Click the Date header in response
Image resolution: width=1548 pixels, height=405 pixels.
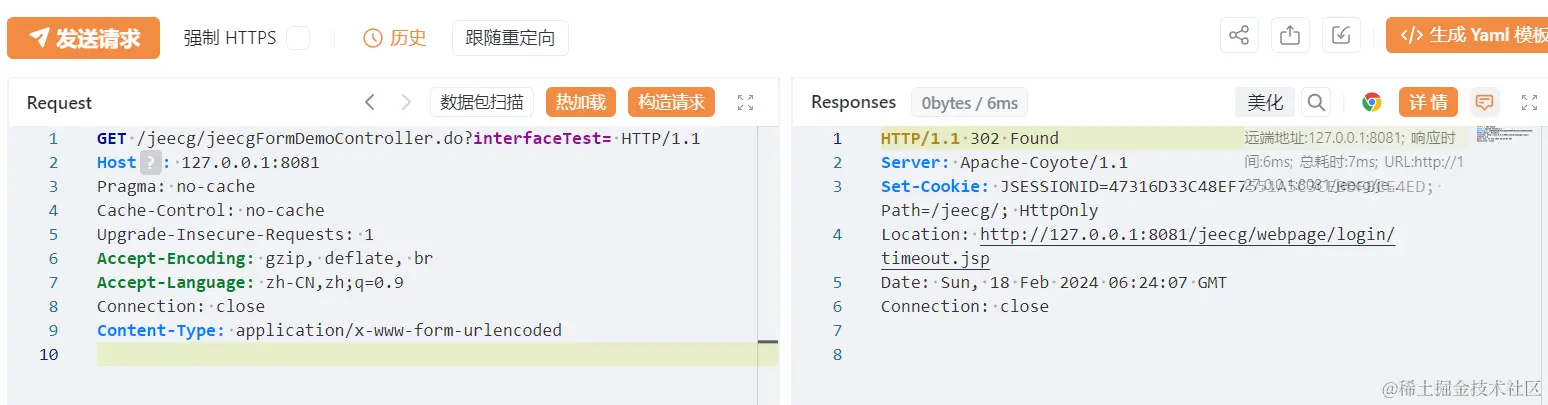pos(1053,282)
